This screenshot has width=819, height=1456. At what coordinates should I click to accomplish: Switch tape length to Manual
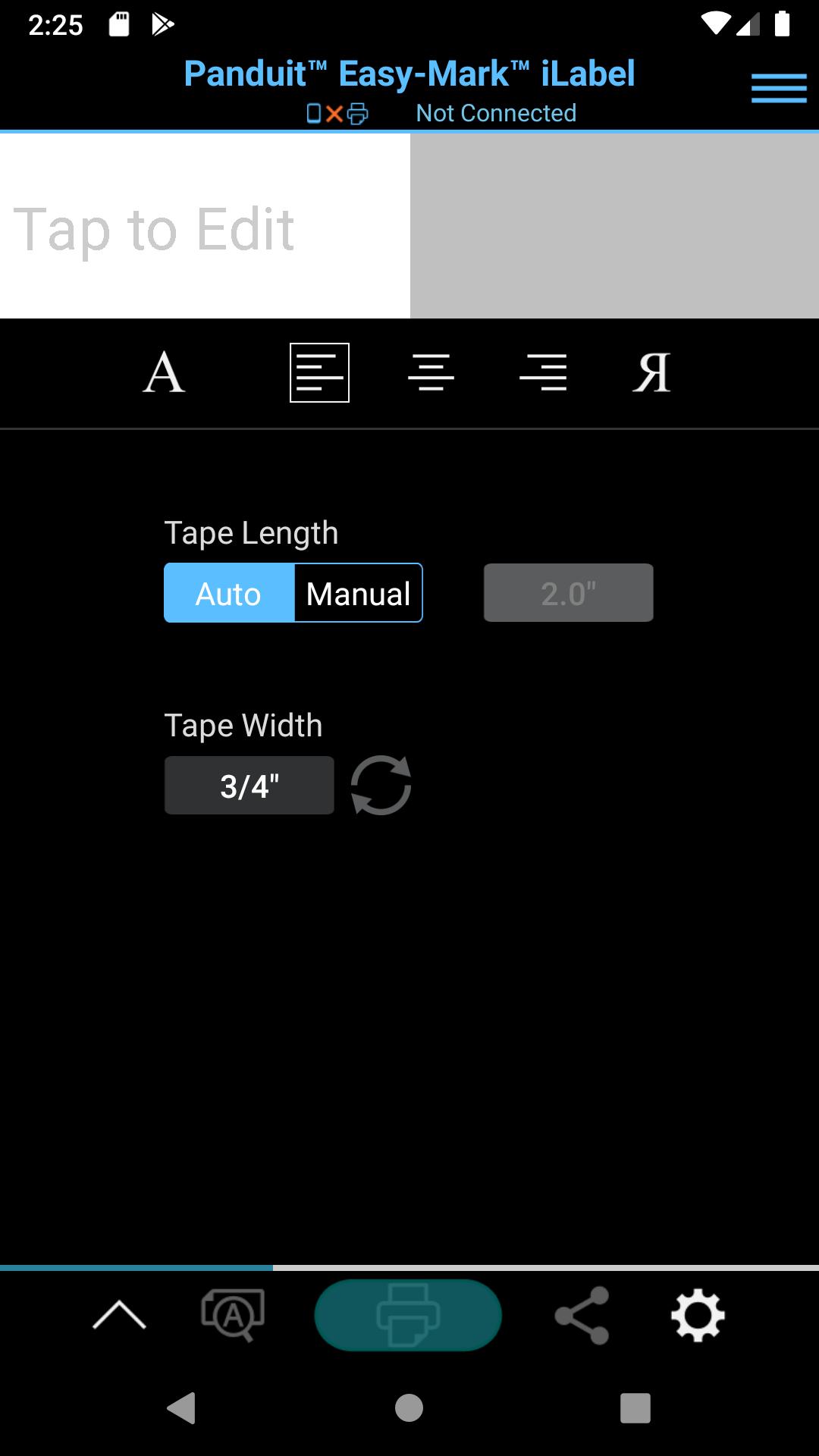click(x=359, y=593)
